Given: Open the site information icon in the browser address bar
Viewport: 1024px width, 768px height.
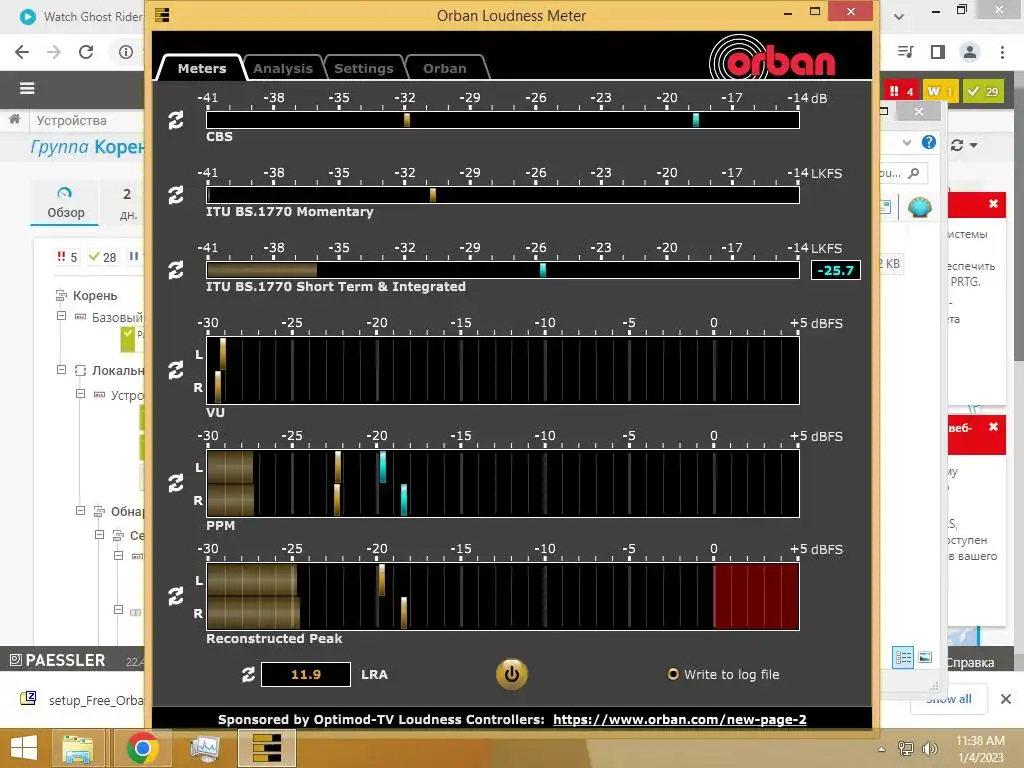Looking at the screenshot, I should (126, 52).
